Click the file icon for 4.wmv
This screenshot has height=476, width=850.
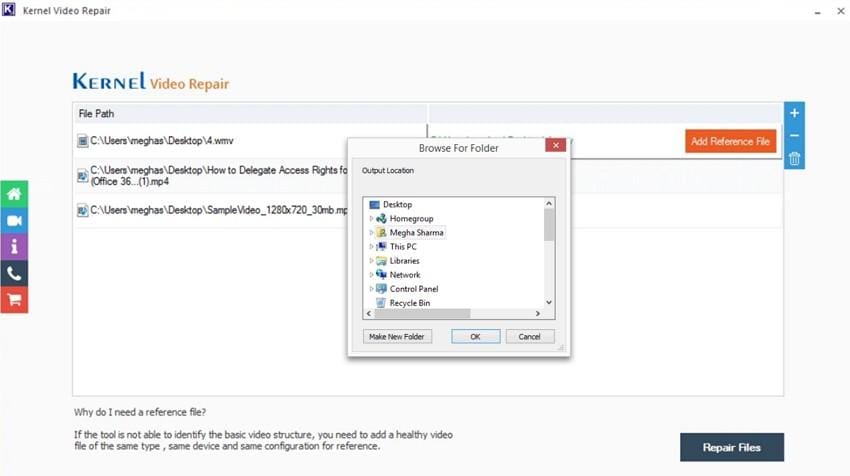coord(82,141)
